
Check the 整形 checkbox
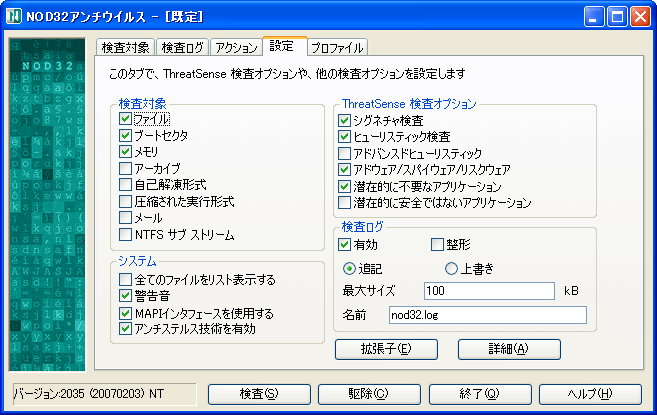click(437, 244)
